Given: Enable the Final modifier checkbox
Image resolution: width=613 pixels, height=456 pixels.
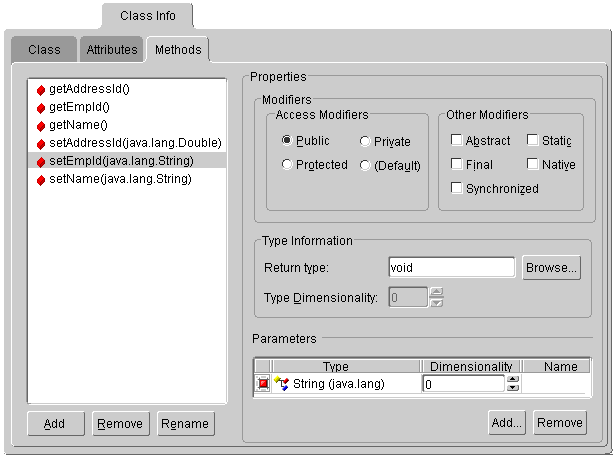Looking at the screenshot, I should point(456,164).
